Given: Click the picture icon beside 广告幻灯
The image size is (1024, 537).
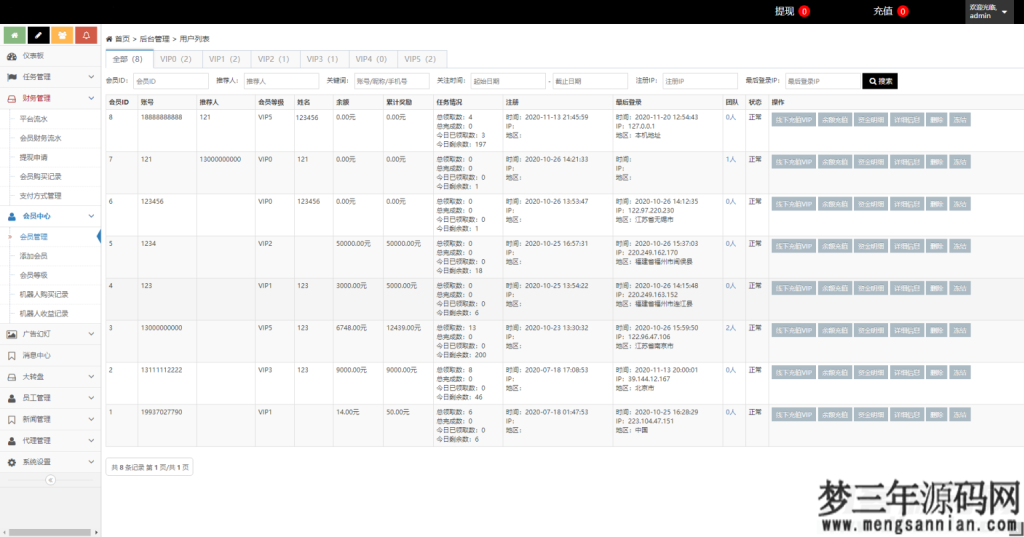Looking at the screenshot, I should 12,334.
